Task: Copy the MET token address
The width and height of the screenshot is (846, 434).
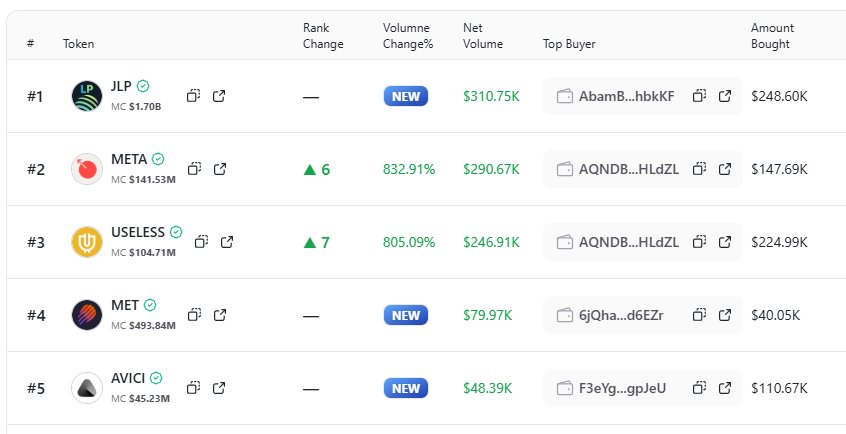Action: point(194,315)
